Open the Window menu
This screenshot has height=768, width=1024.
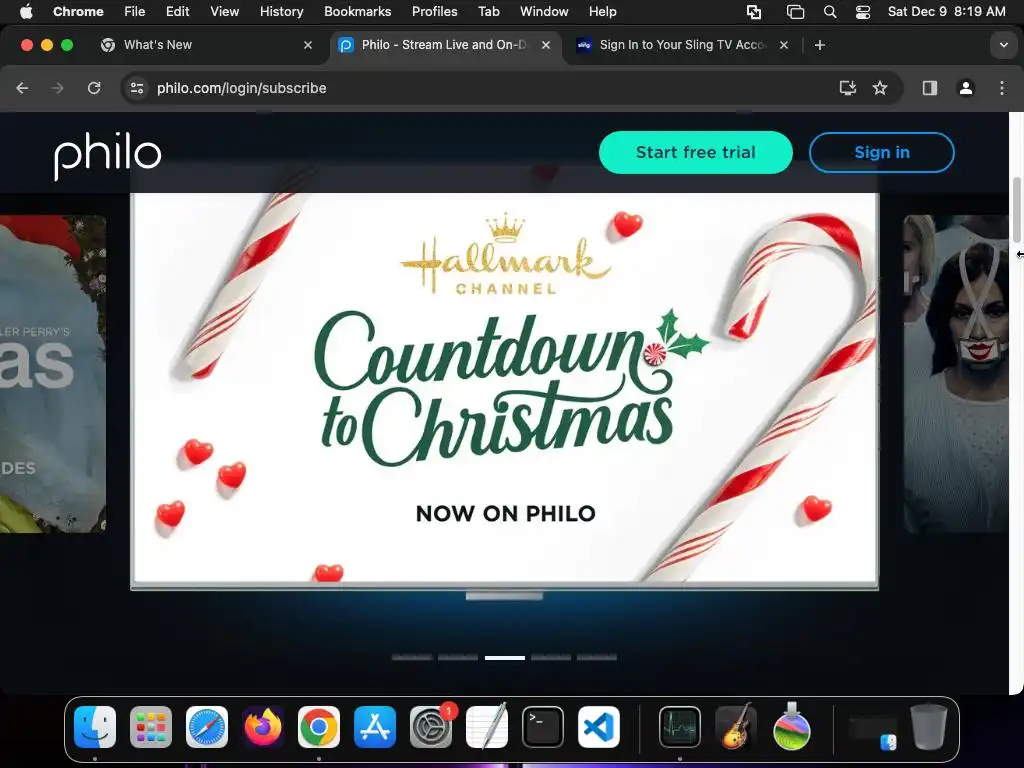(x=544, y=11)
